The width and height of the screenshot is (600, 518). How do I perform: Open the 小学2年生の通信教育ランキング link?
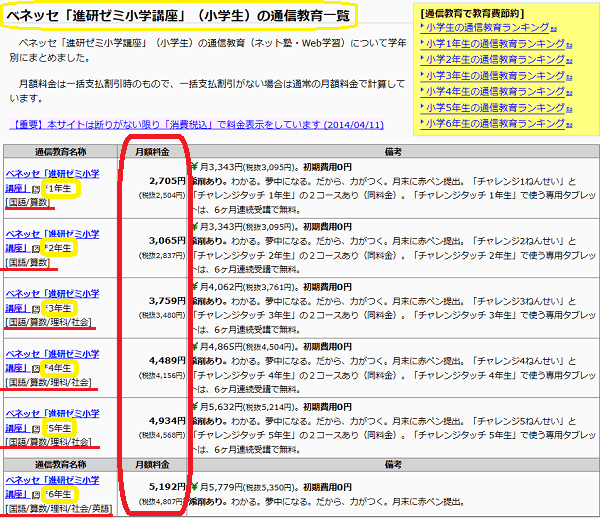point(496,60)
